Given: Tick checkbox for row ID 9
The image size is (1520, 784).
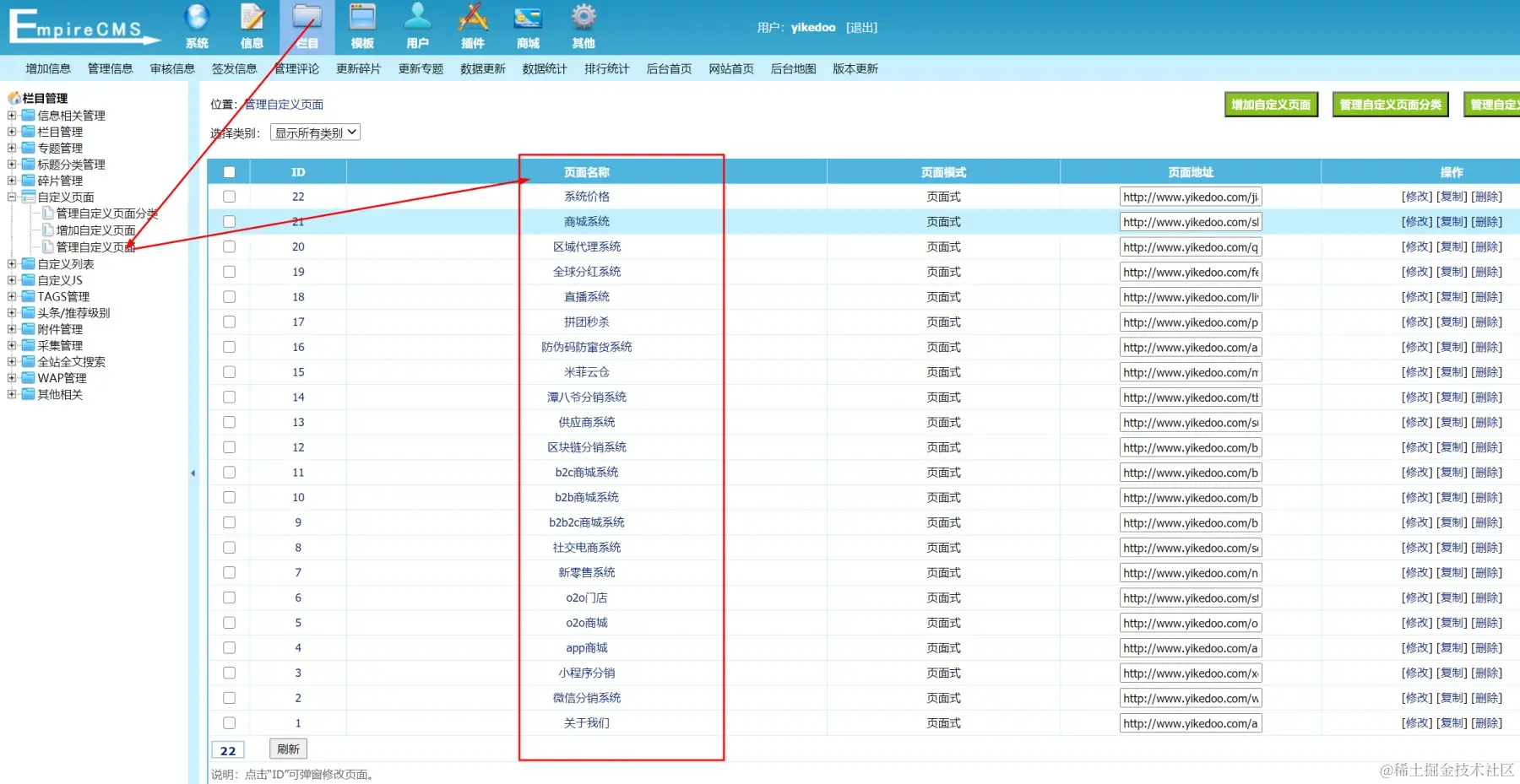Looking at the screenshot, I should coord(229,522).
